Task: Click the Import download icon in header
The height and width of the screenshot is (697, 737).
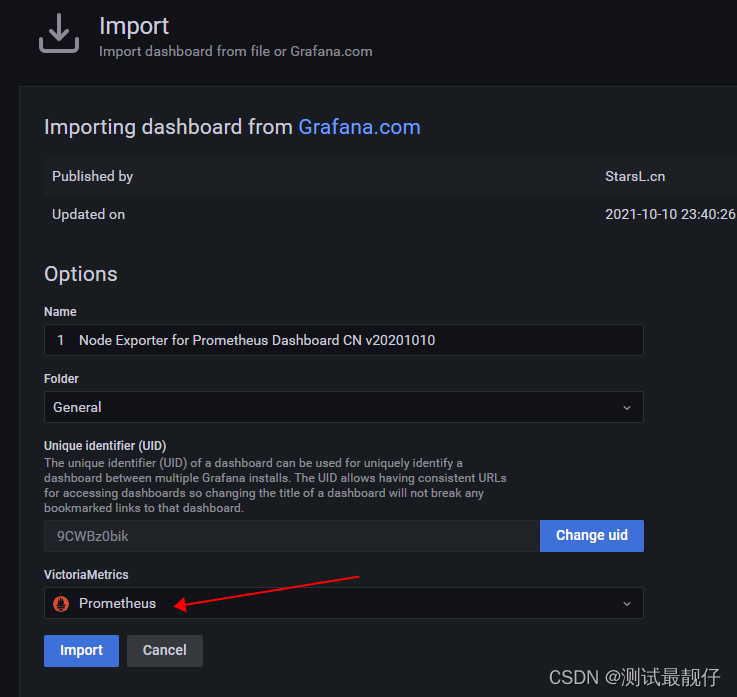Action: 59,33
